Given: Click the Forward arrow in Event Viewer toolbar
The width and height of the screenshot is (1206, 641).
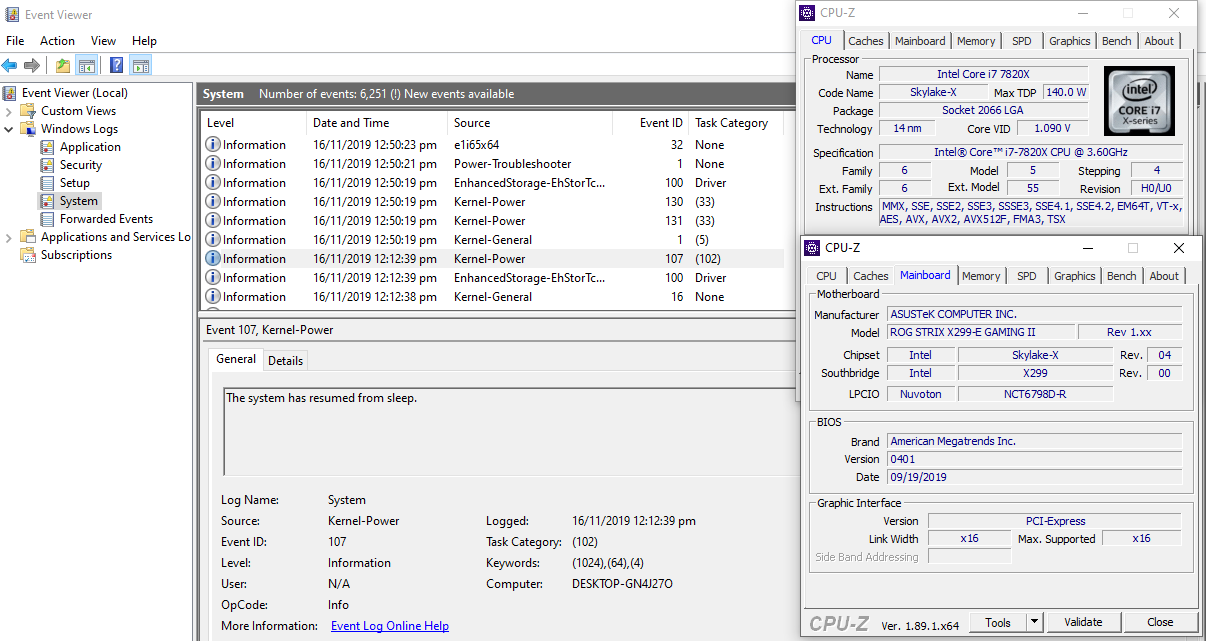Looking at the screenshot, I should (x=32, y=66).
